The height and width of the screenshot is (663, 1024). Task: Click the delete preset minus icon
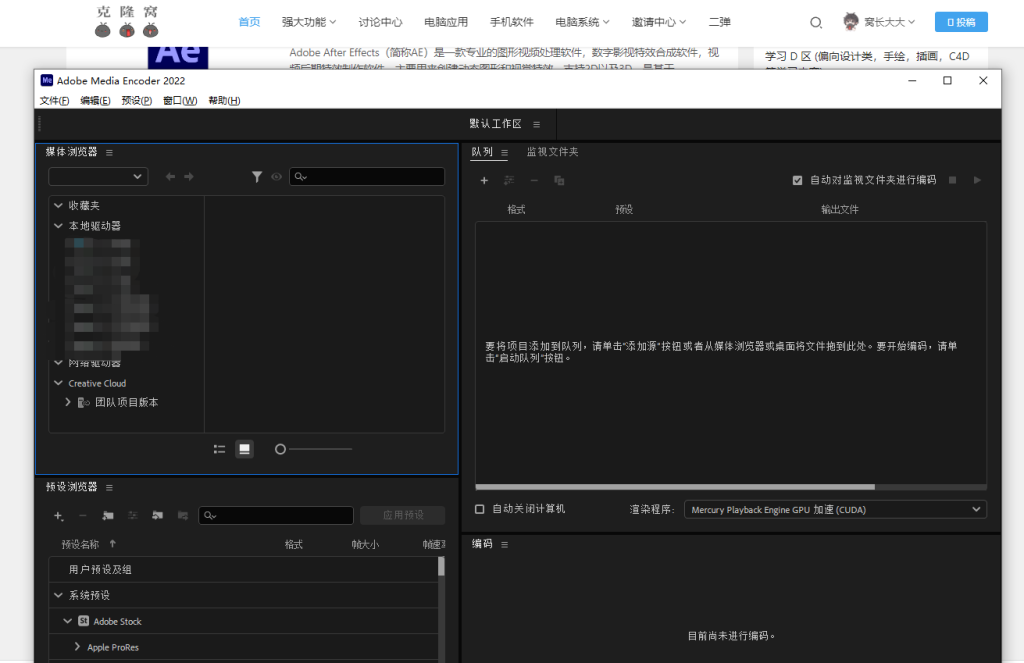[x=83, y=515]
